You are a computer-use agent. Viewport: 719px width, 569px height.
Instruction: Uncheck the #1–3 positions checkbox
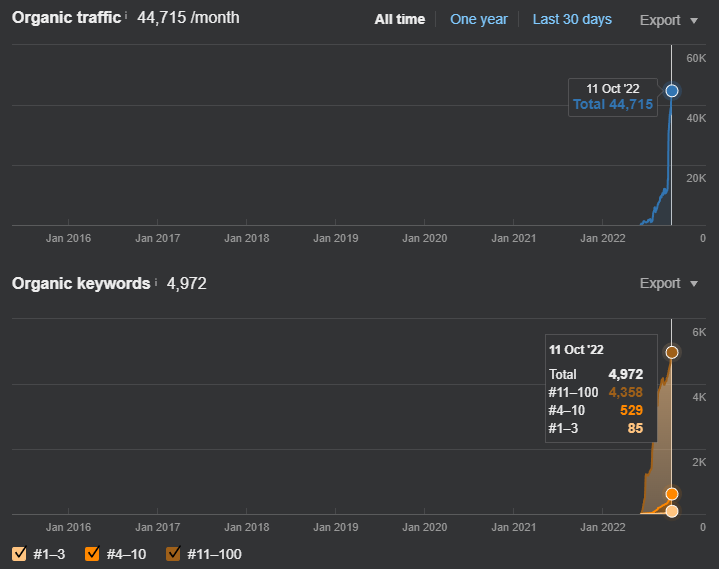[x=19, y=554]
